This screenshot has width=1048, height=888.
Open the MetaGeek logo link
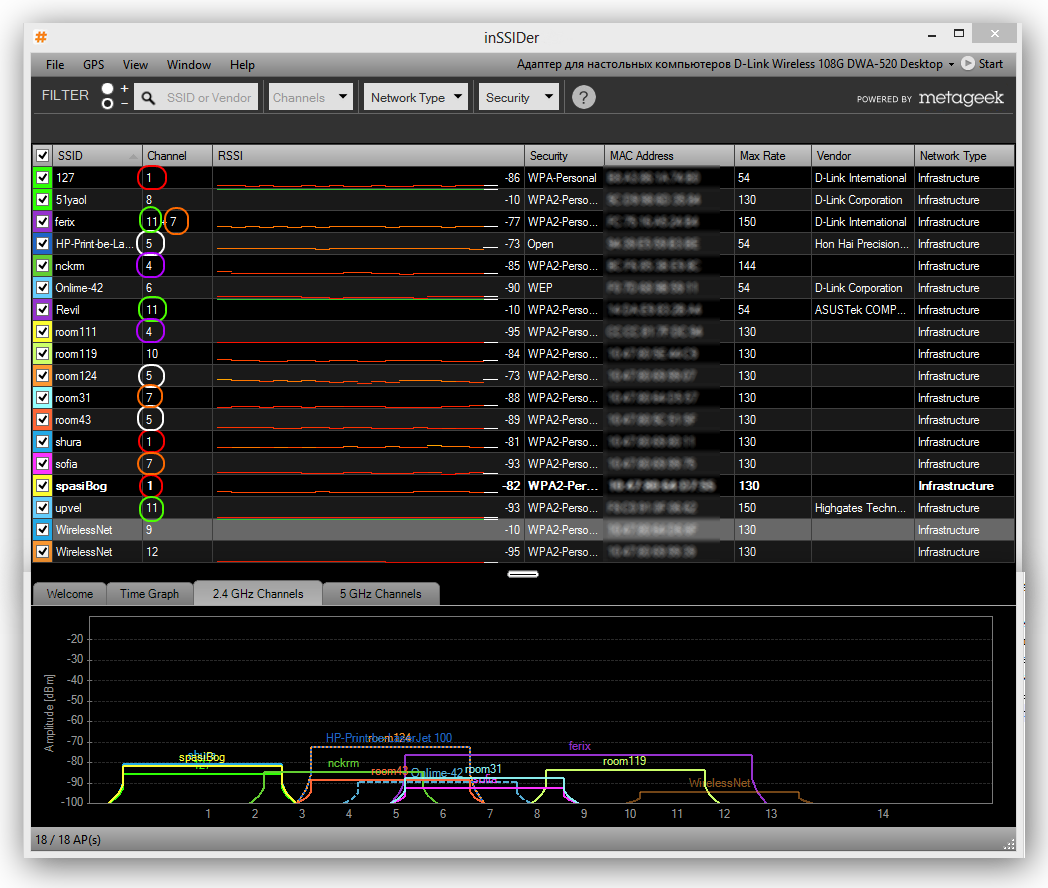click(x=960, y=98)
